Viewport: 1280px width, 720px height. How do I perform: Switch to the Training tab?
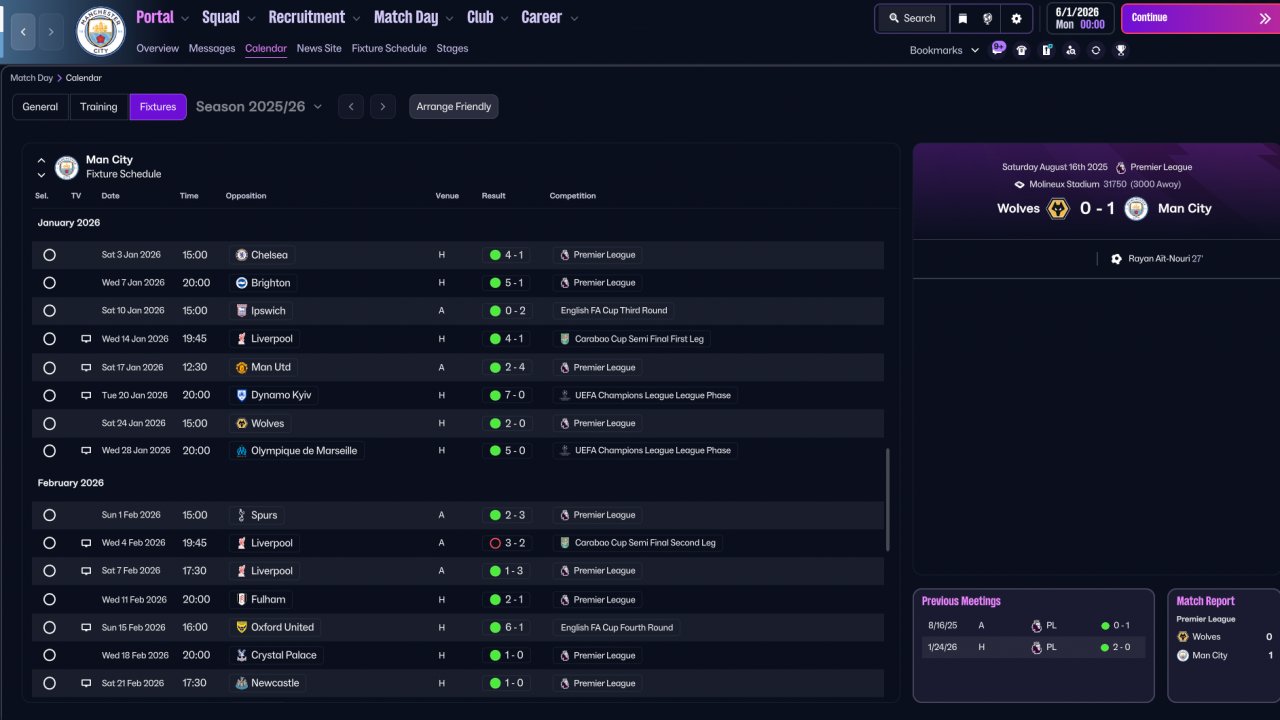(x=99, y=107)
